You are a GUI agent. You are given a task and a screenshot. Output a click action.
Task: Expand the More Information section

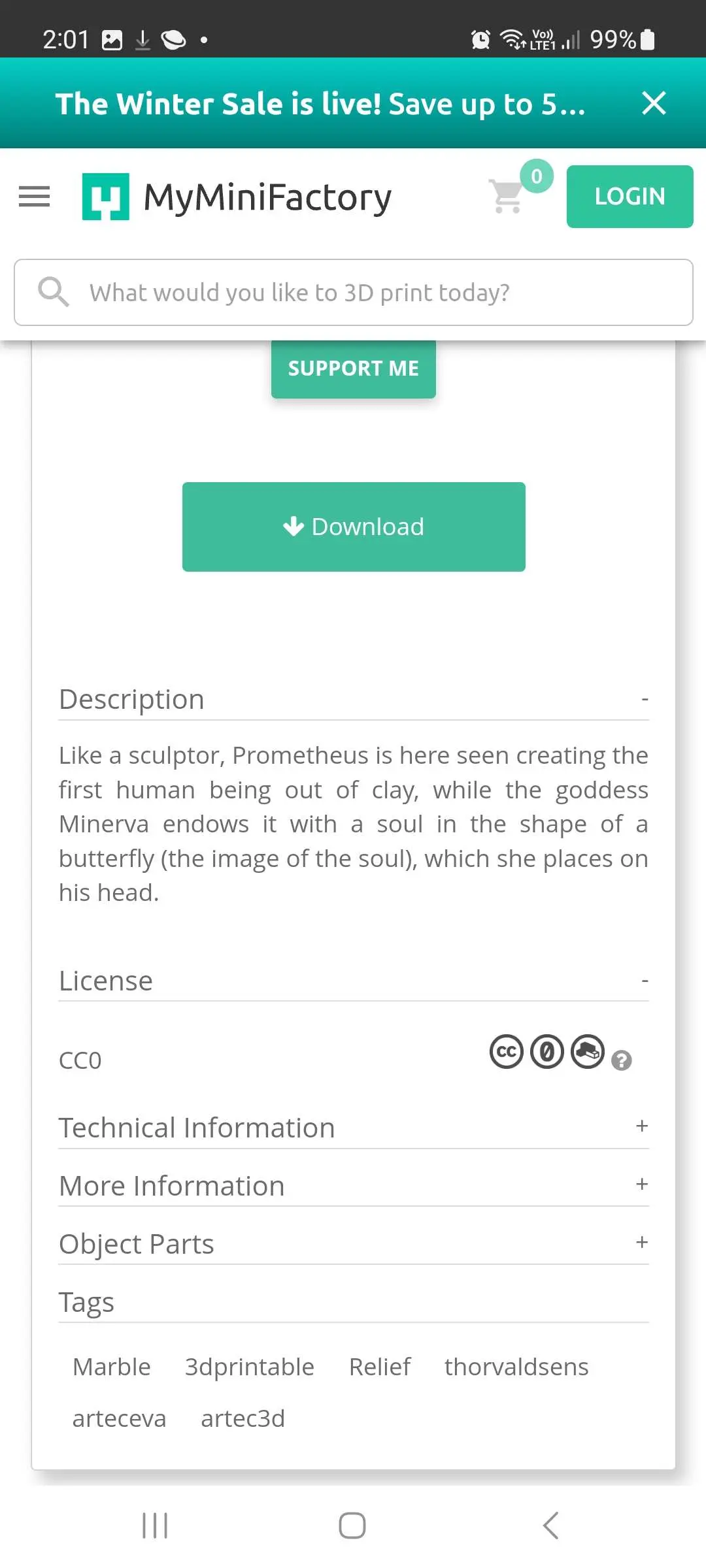coord(642,1184)
